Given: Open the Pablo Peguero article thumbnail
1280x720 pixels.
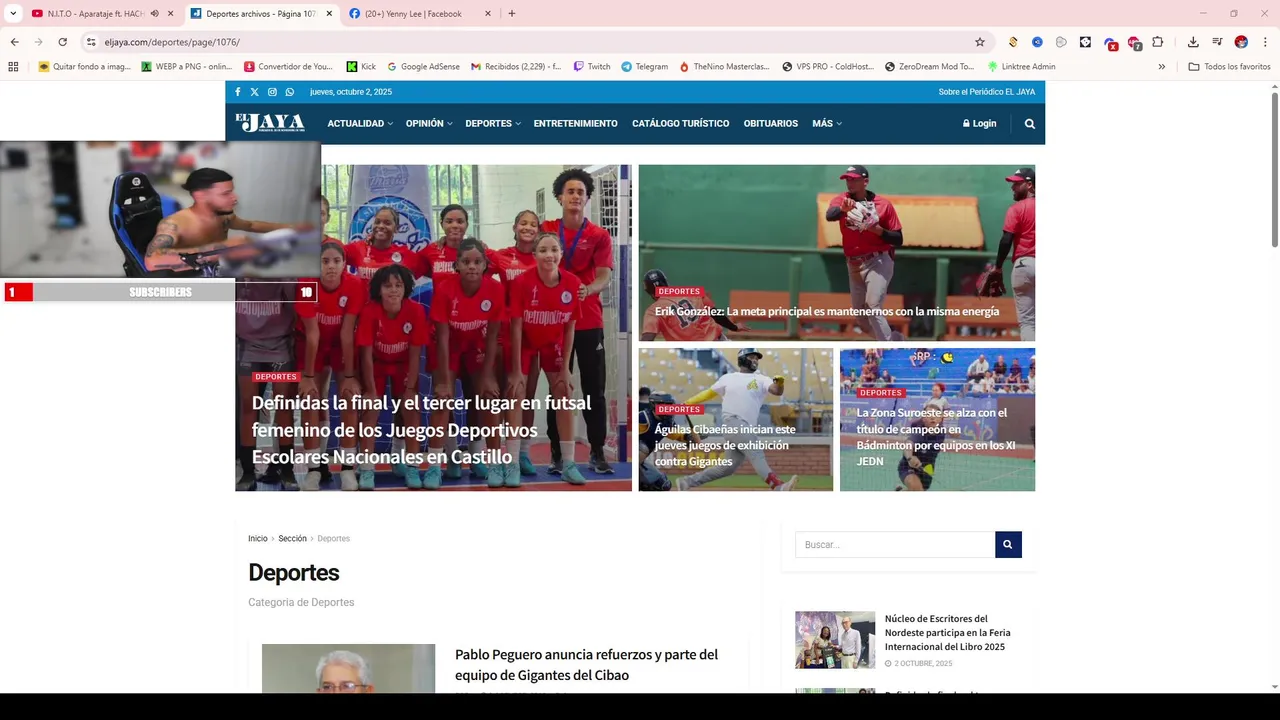Looking at the screenshot, I should pos(348,668).
